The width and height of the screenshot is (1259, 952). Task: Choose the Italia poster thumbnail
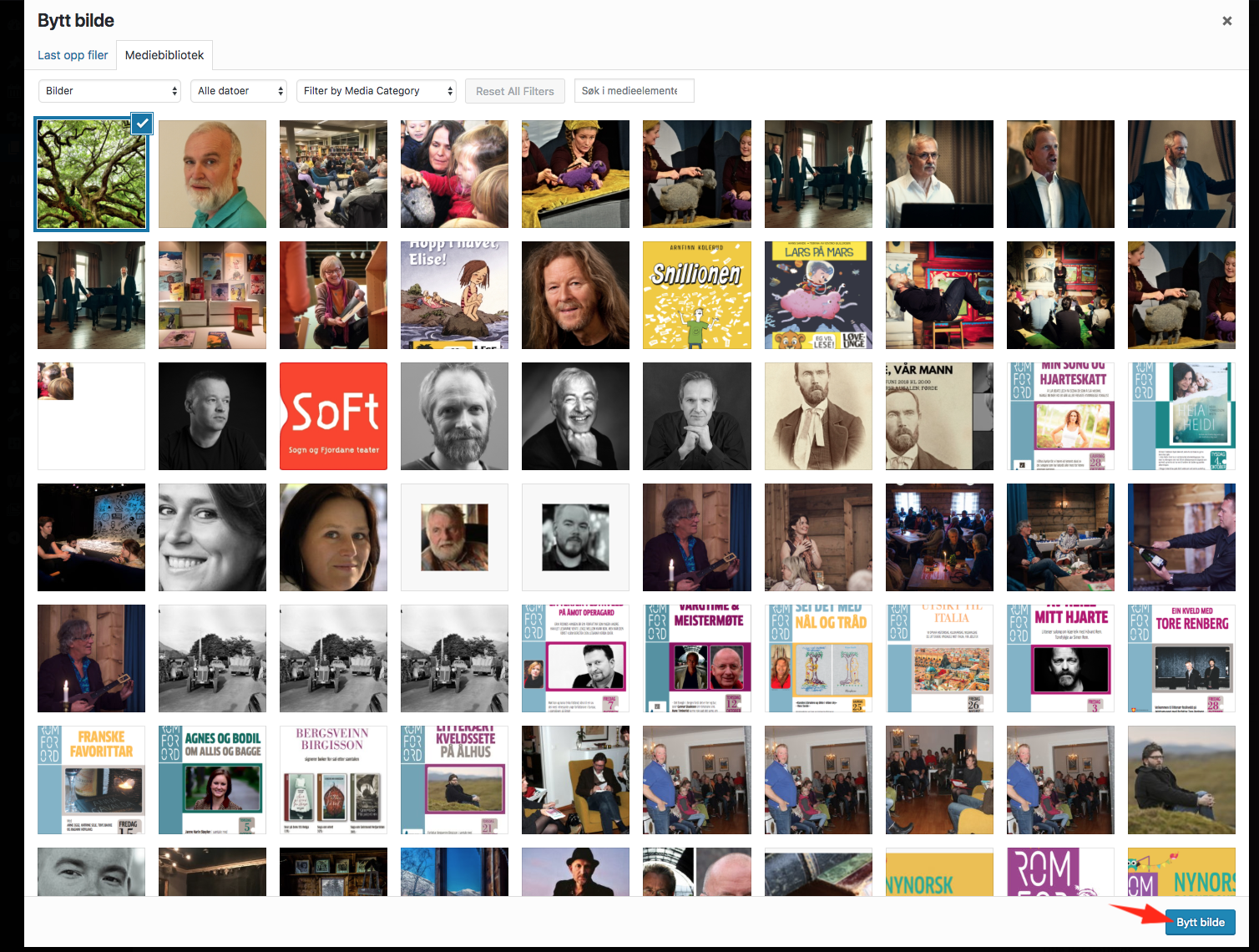(x=939, y=659)
